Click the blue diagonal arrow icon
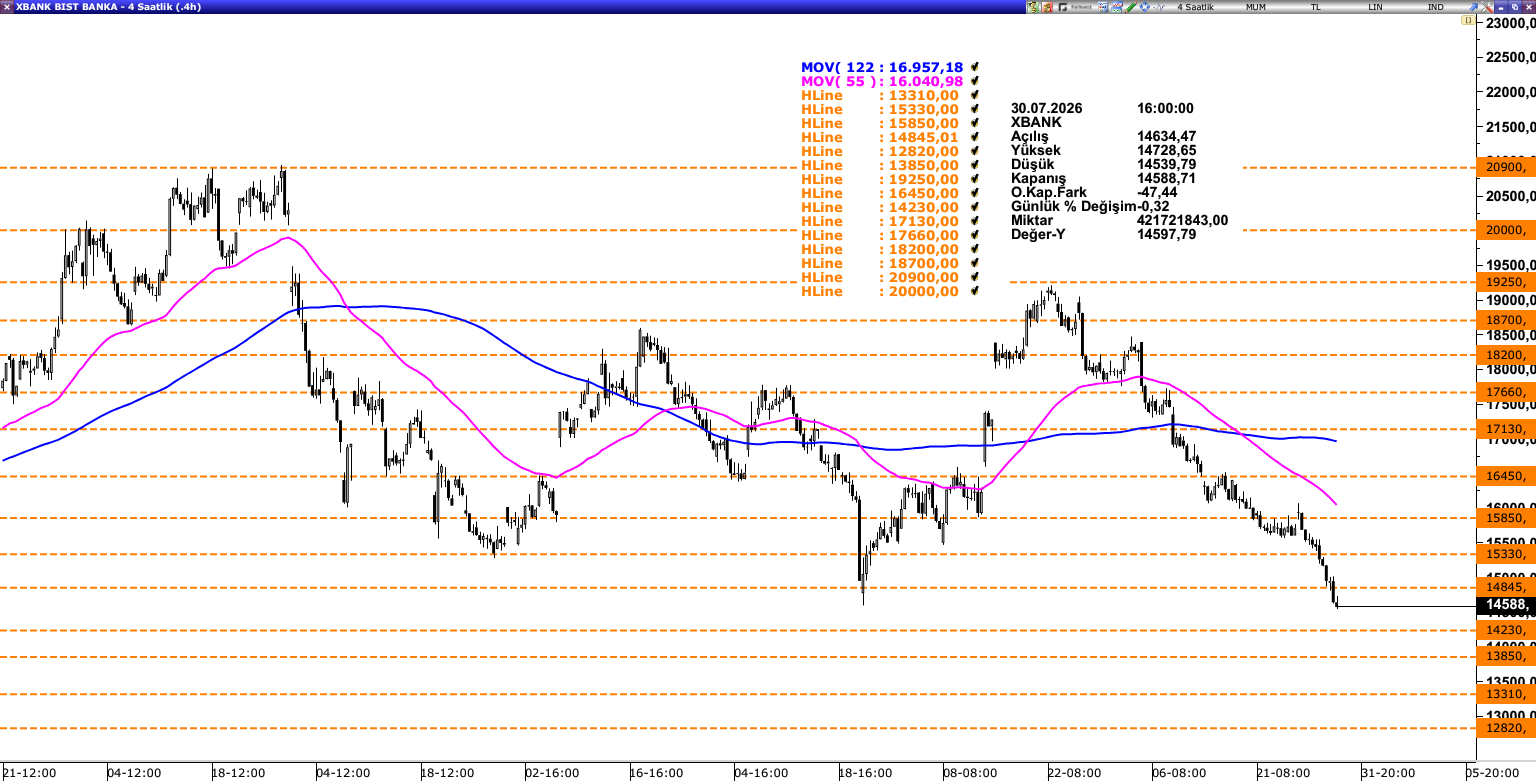 (1473, 7)
